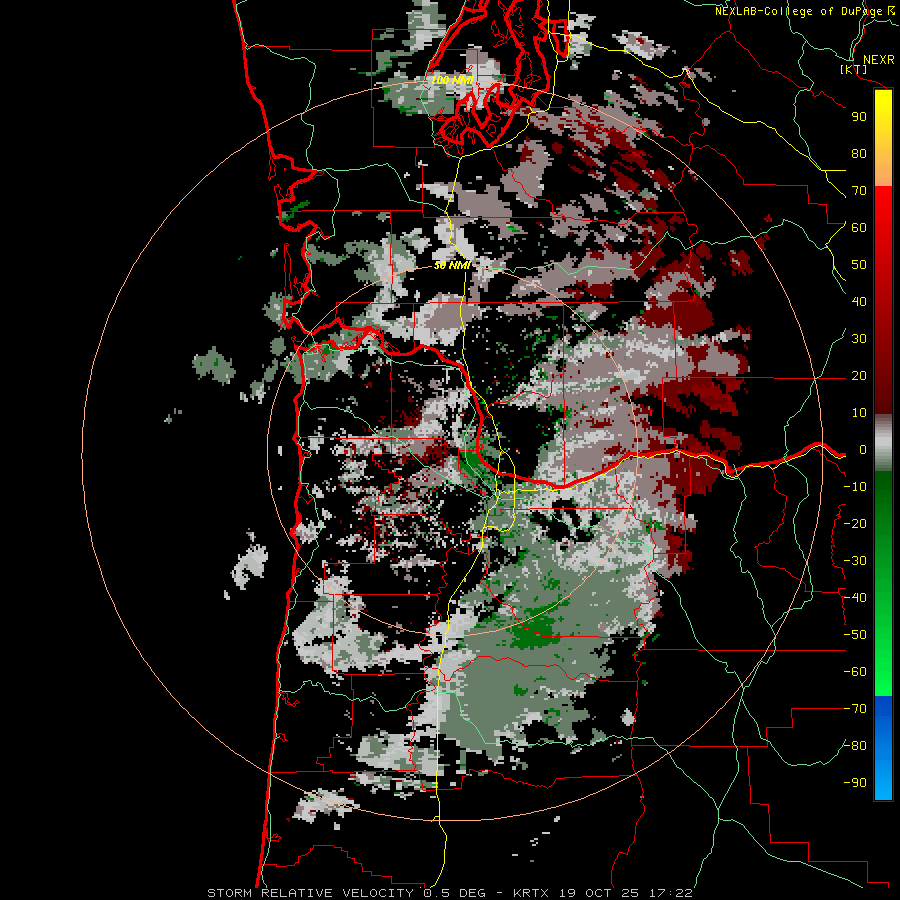The image size is (900, 900).
Task: Pick the yellow segment of the color bar
Action: 883,138
